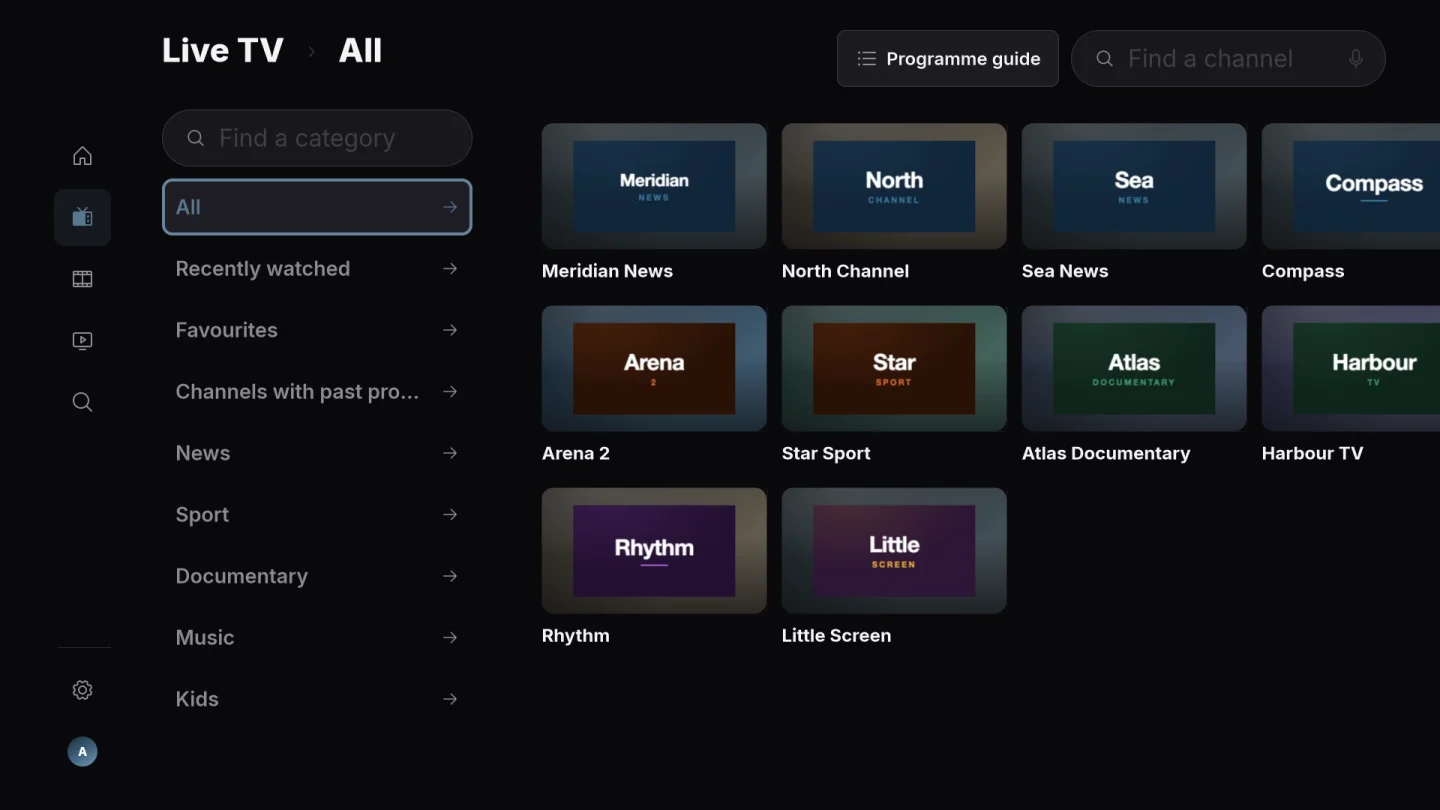
Task: Open the Meridian News channel thumbnail
Action: coord(654,186)
